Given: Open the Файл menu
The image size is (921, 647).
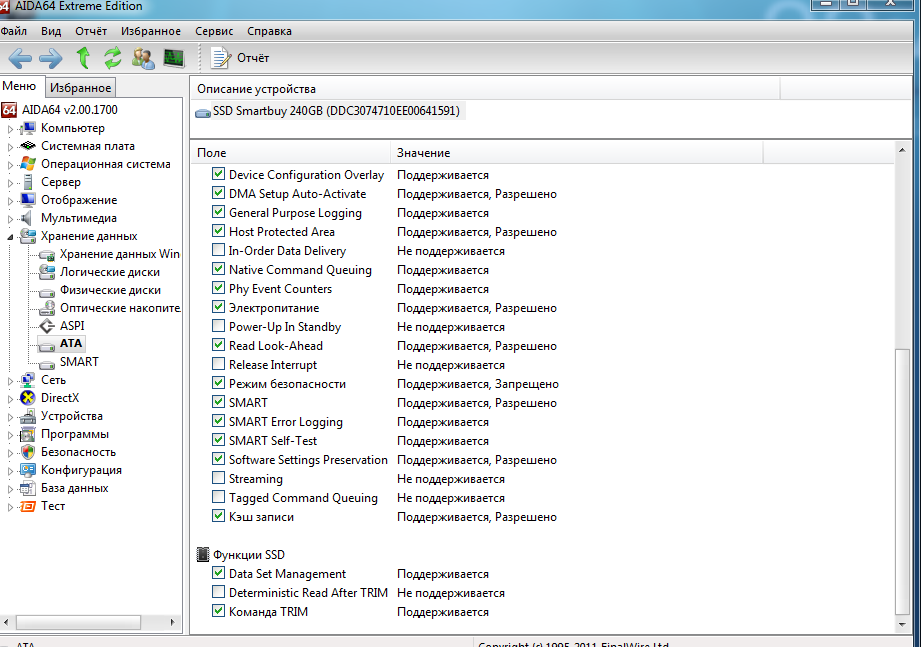Looking at the screenshot, I should pos(14,31).
